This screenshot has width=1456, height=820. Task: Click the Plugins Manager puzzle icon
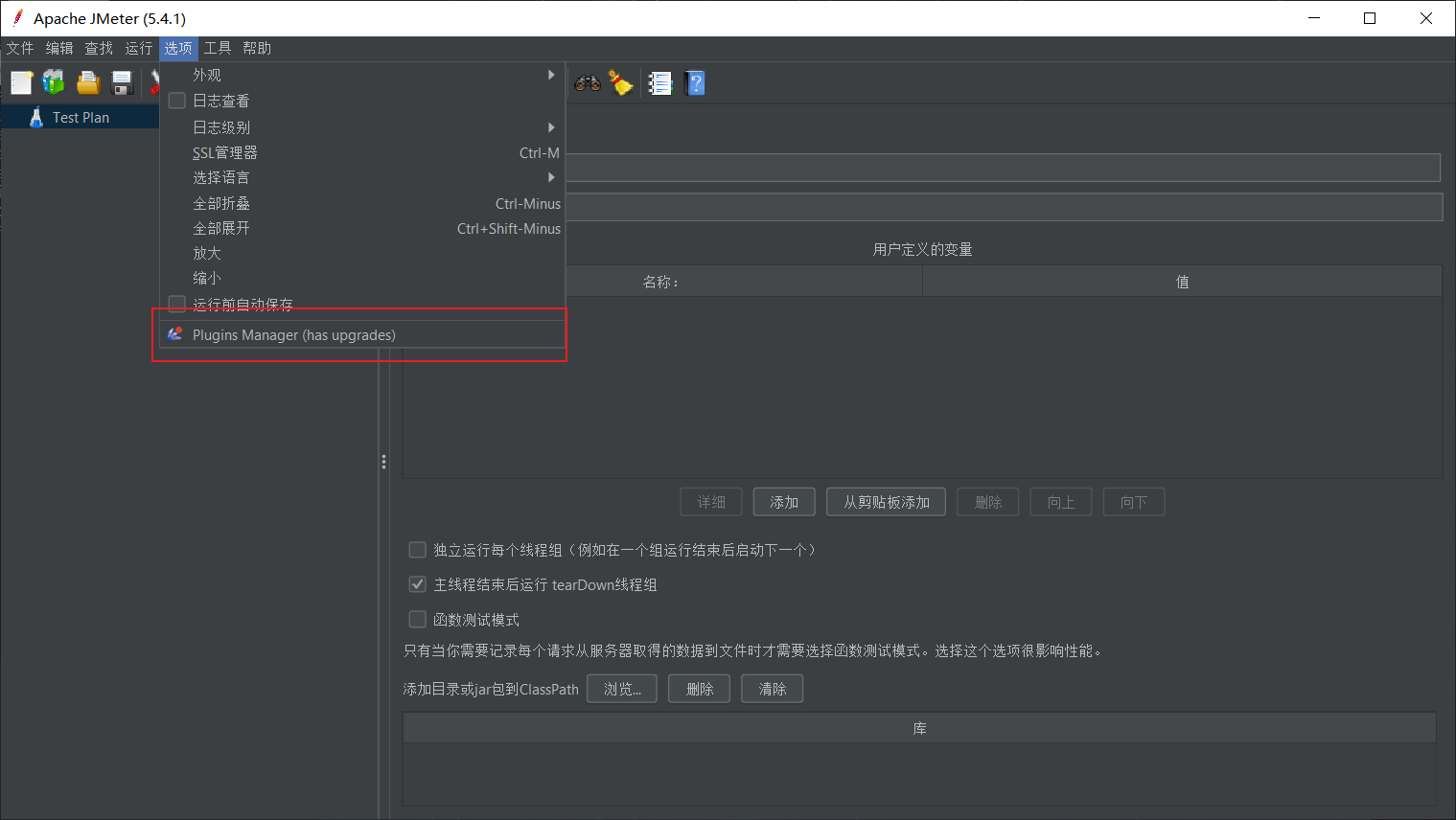point(175,334)
